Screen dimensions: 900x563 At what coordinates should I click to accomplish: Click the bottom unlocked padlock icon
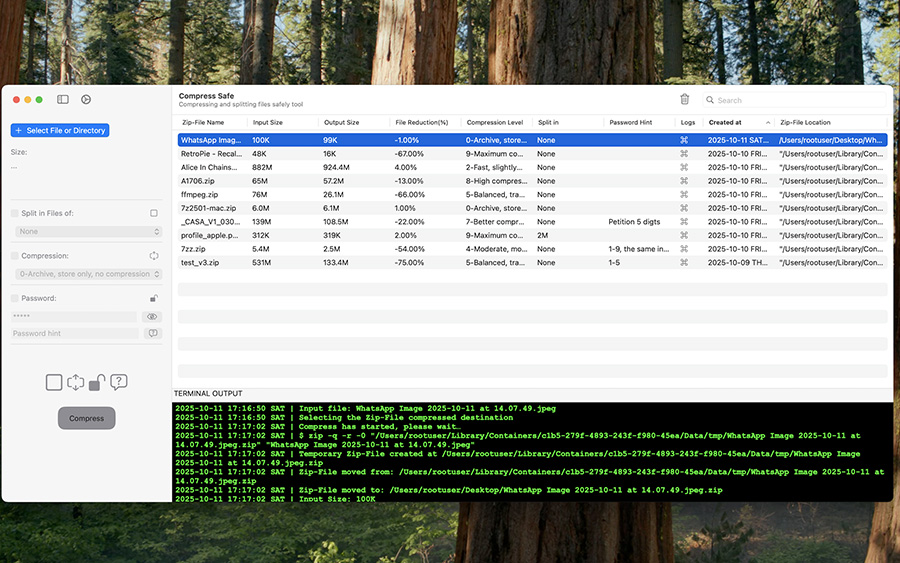click(x=97, y=382)
